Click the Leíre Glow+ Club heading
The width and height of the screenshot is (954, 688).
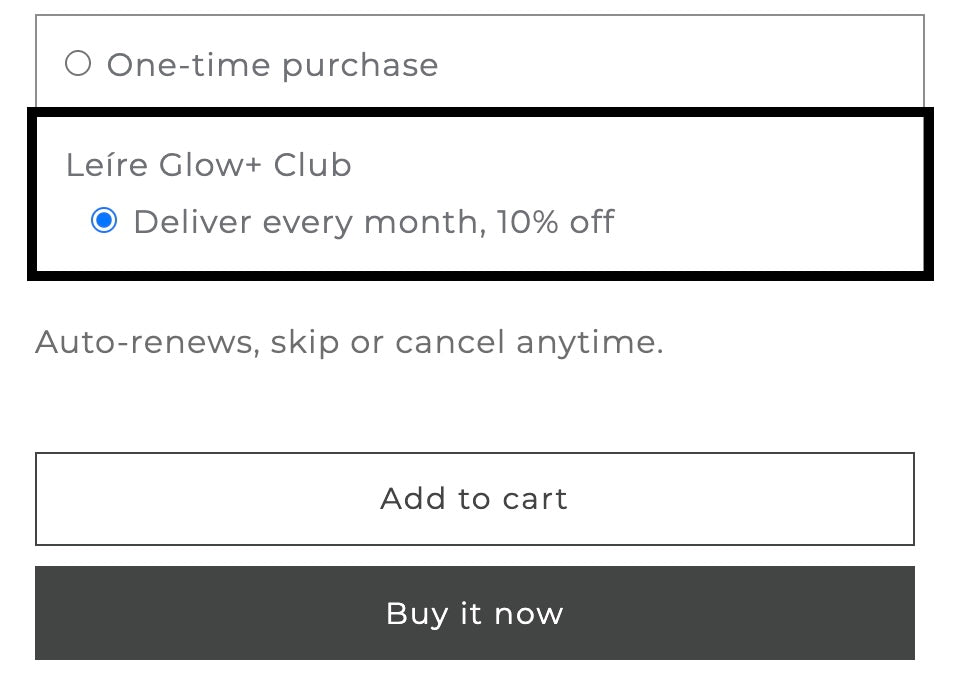click(208, 165)
